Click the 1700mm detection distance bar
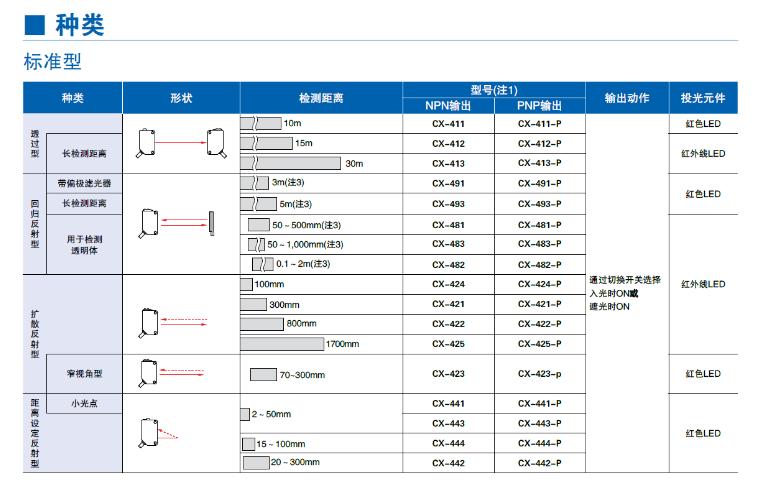 (282, 344)
